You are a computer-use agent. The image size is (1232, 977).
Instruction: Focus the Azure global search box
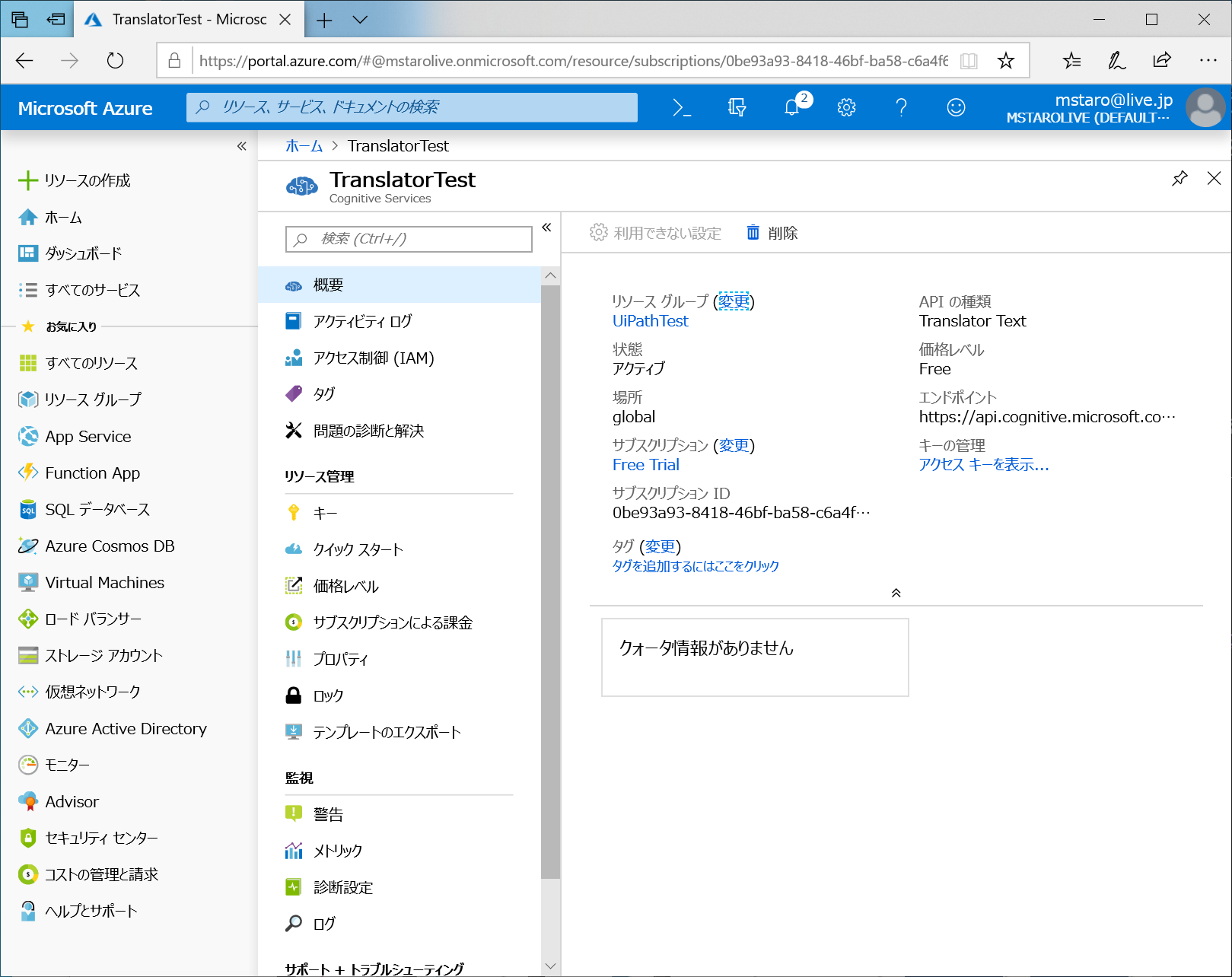(412, 107)
